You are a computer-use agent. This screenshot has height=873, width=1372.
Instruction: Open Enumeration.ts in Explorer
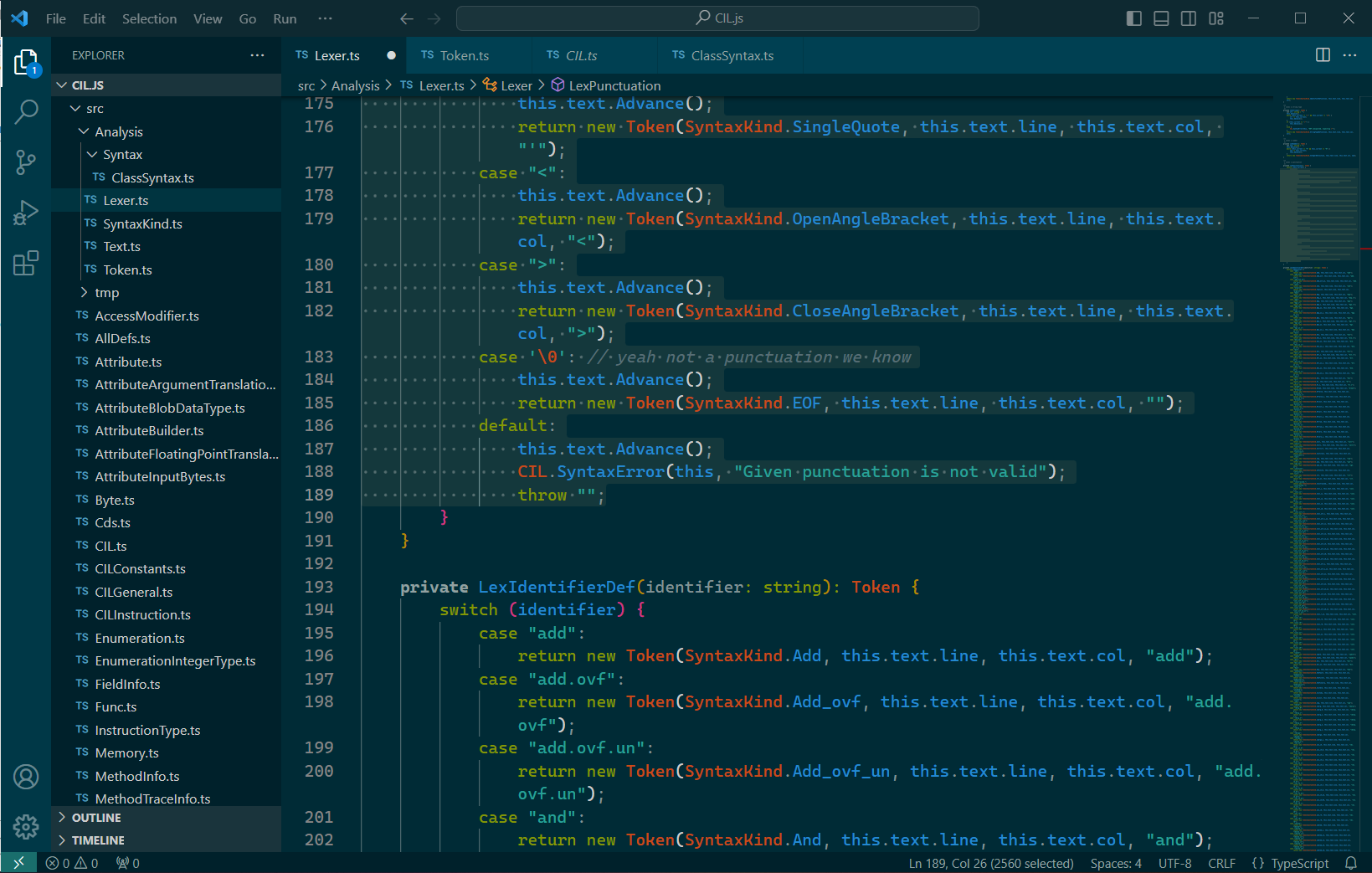(167, 638)
